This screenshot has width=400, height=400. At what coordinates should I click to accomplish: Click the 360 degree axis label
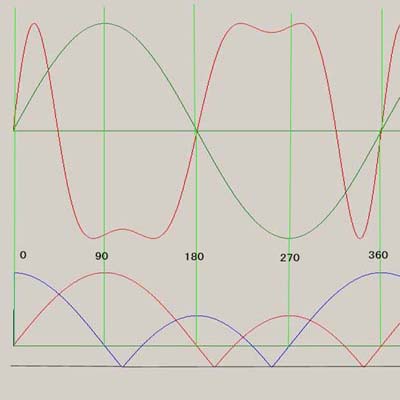click(378, 255)
